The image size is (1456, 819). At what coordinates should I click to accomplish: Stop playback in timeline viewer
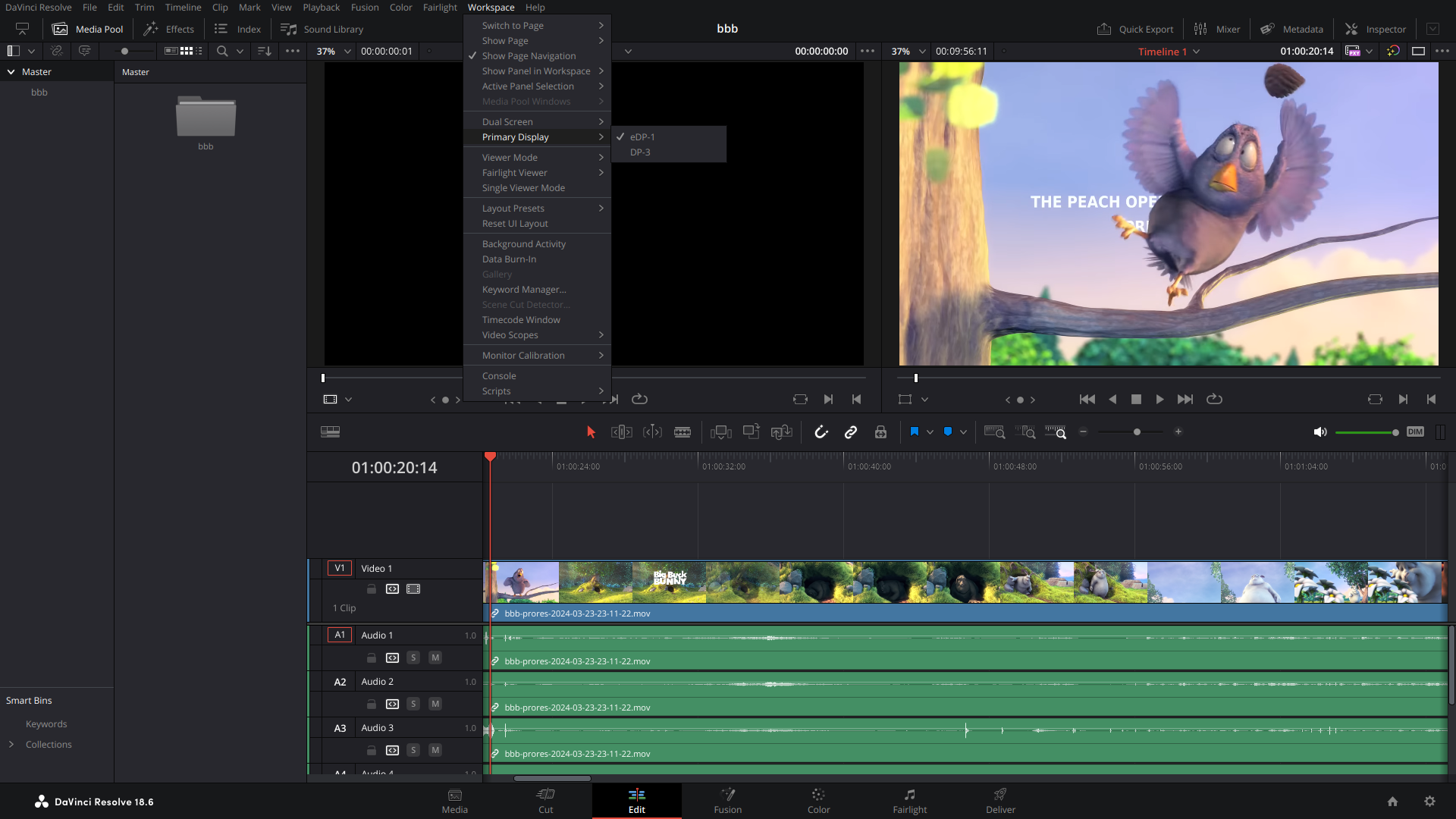tap(1136, 400)
